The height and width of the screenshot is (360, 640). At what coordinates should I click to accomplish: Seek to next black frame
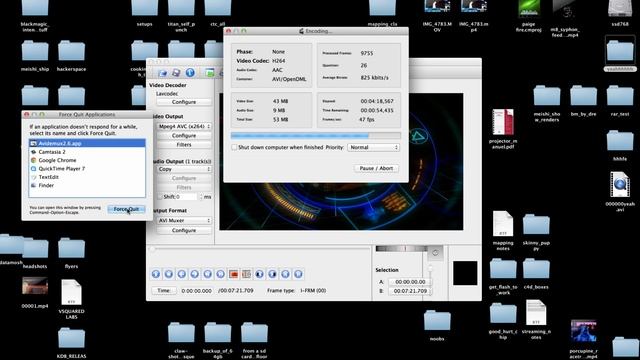(x=272, y=274)
